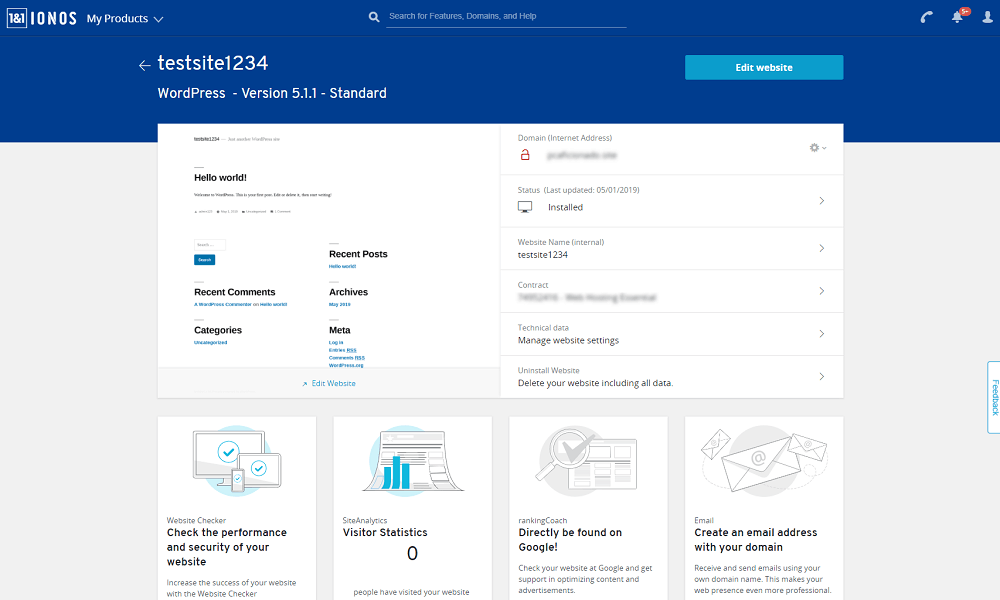Viewport: 1000px width, 600px height.
Task: Focus the Search for Features, Domains, and Help field
Action: 506,17
